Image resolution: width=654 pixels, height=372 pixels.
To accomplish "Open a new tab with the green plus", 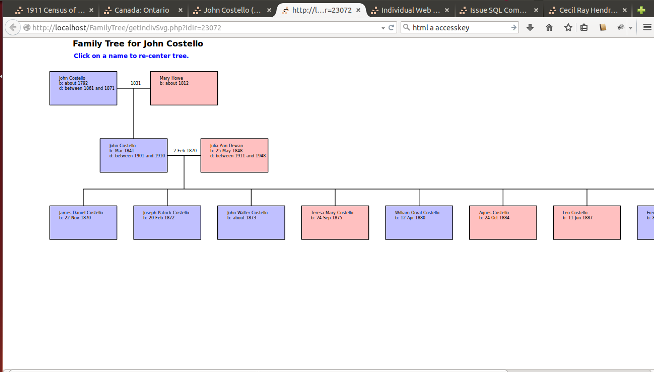I will (x=641, y=10).
